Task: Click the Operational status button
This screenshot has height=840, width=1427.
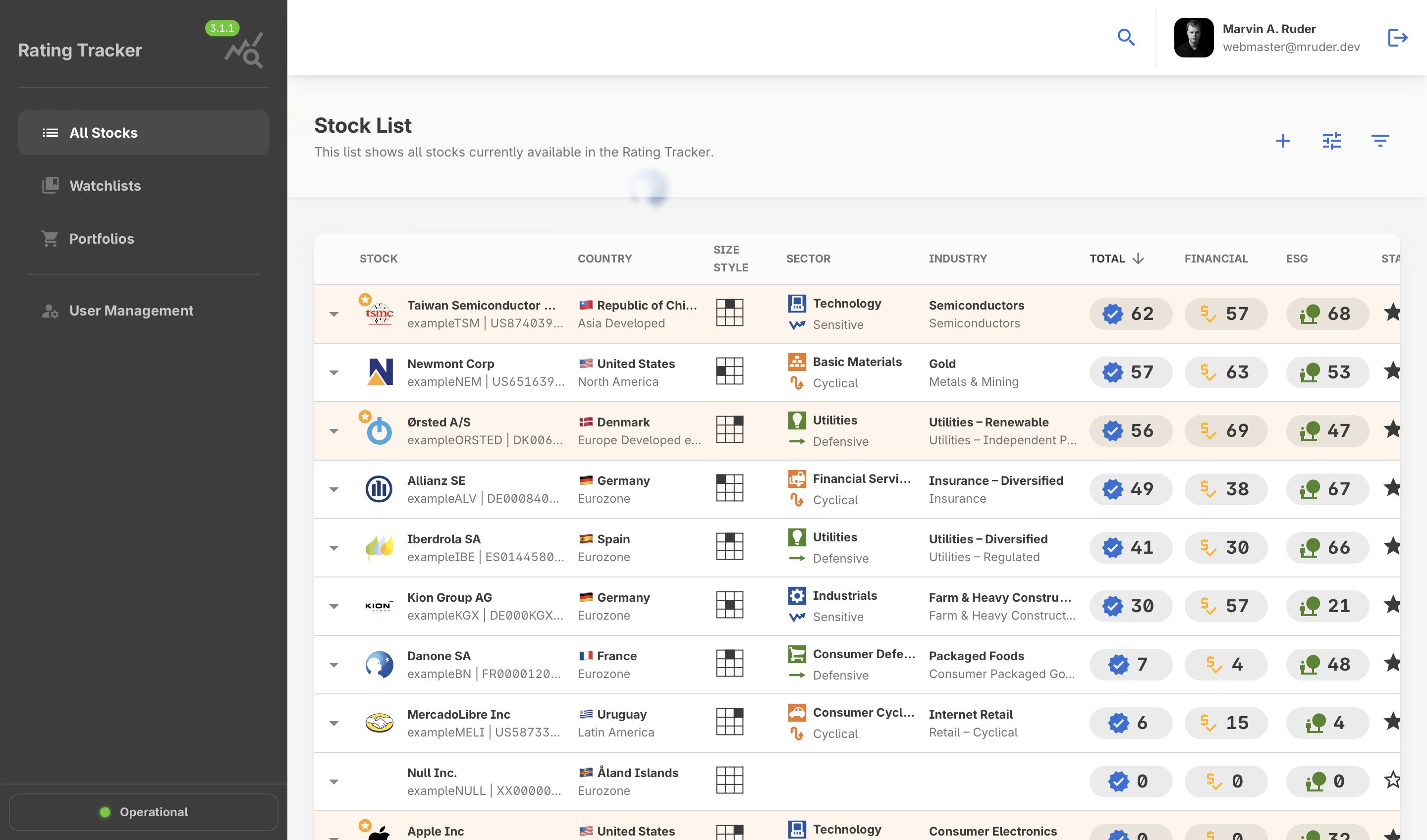Action: pos(143,812)
